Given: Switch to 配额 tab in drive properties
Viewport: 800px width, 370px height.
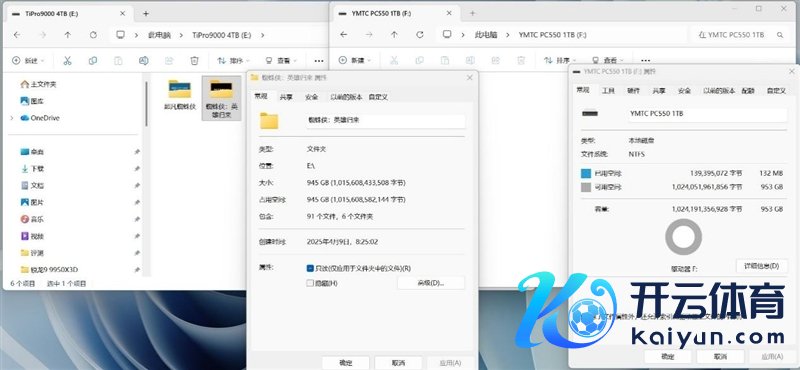Looking at the screenshot, I should [748, 90].
